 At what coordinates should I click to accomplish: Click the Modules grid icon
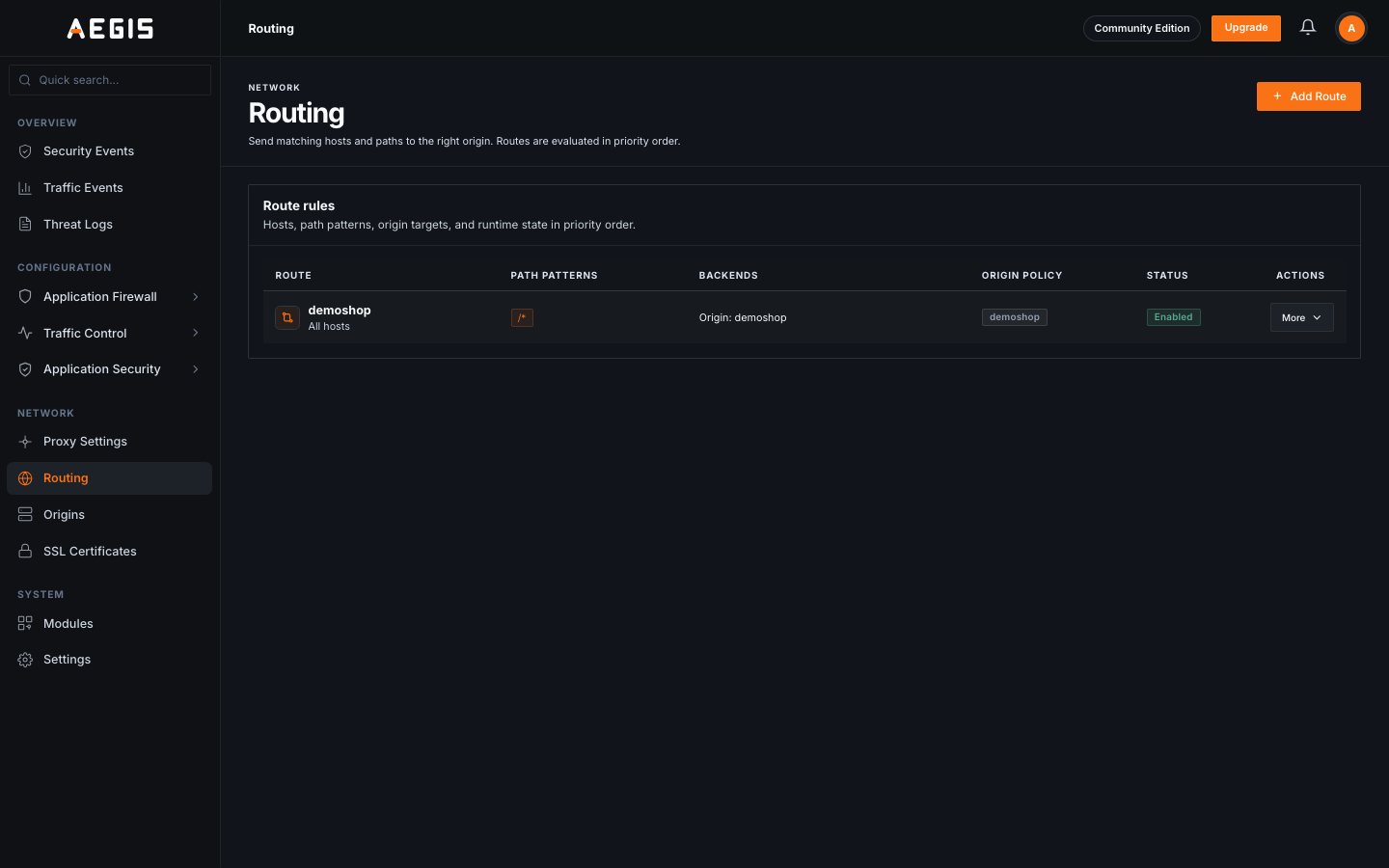[25, 624]
